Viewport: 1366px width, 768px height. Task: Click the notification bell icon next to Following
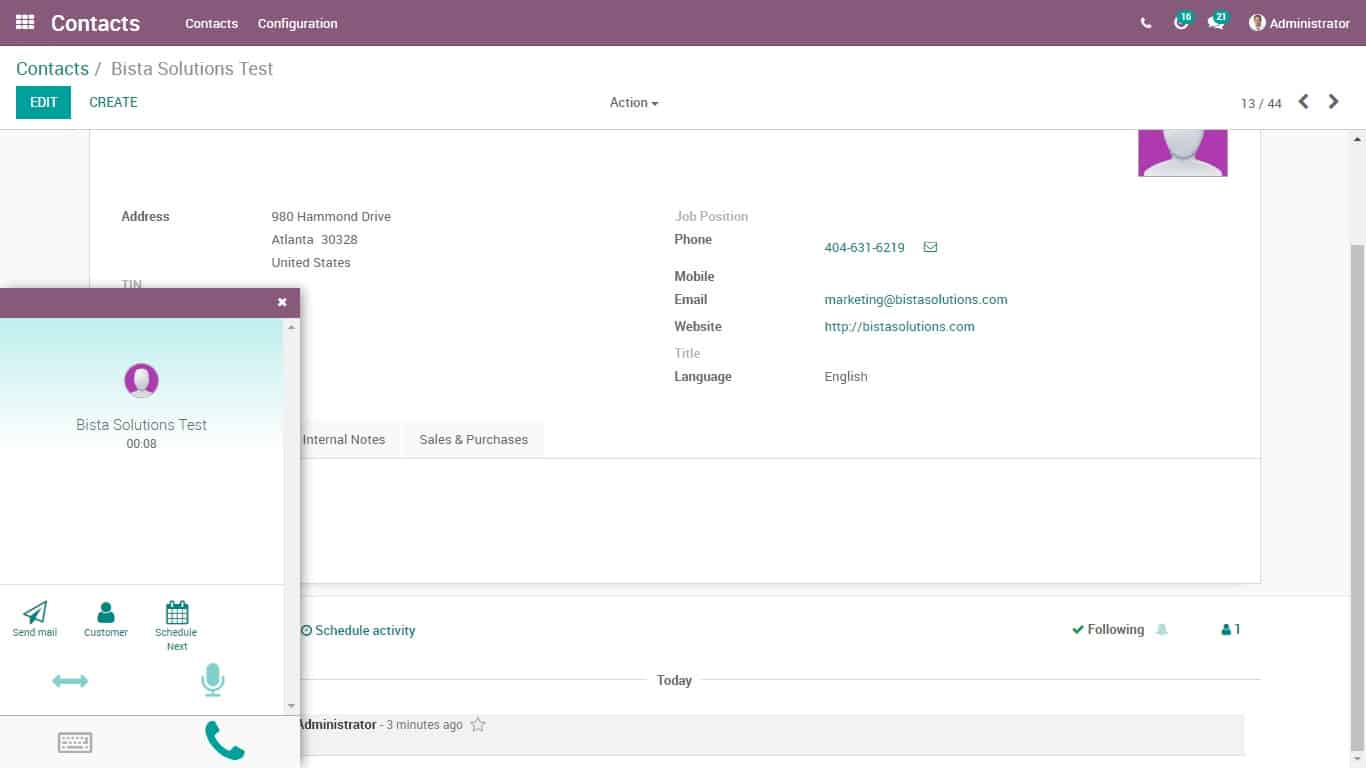click(1161, 630)
